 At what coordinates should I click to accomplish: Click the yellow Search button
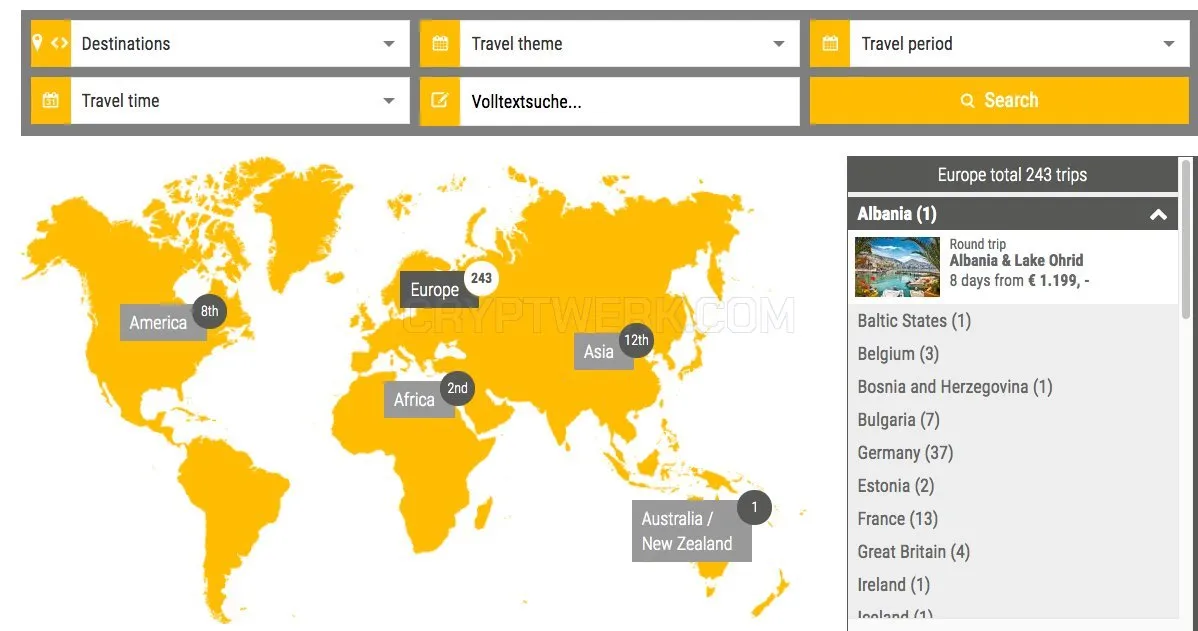999,100
